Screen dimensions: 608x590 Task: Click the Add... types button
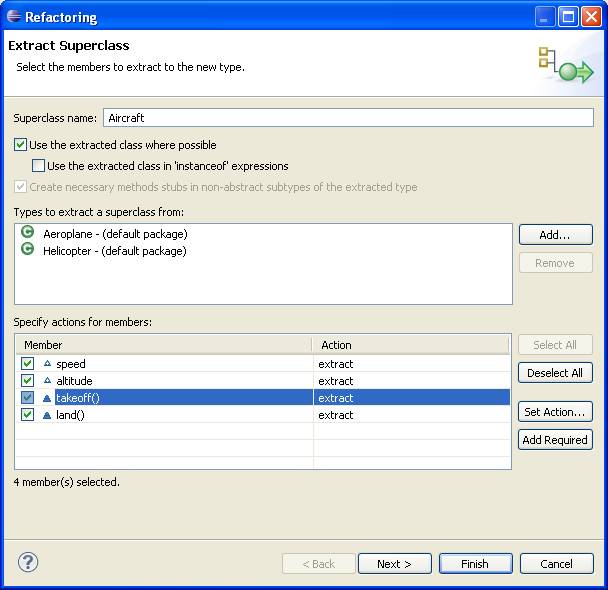click(x=556, y=235)
